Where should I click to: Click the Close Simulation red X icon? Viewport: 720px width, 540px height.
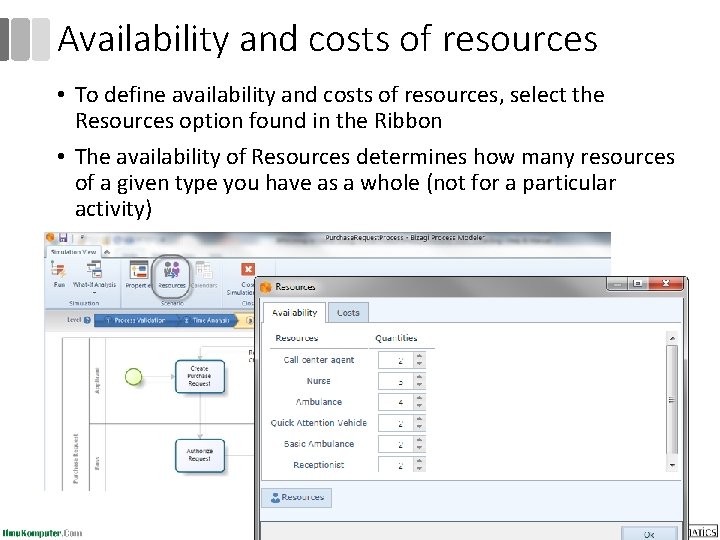tap(248, 269)
